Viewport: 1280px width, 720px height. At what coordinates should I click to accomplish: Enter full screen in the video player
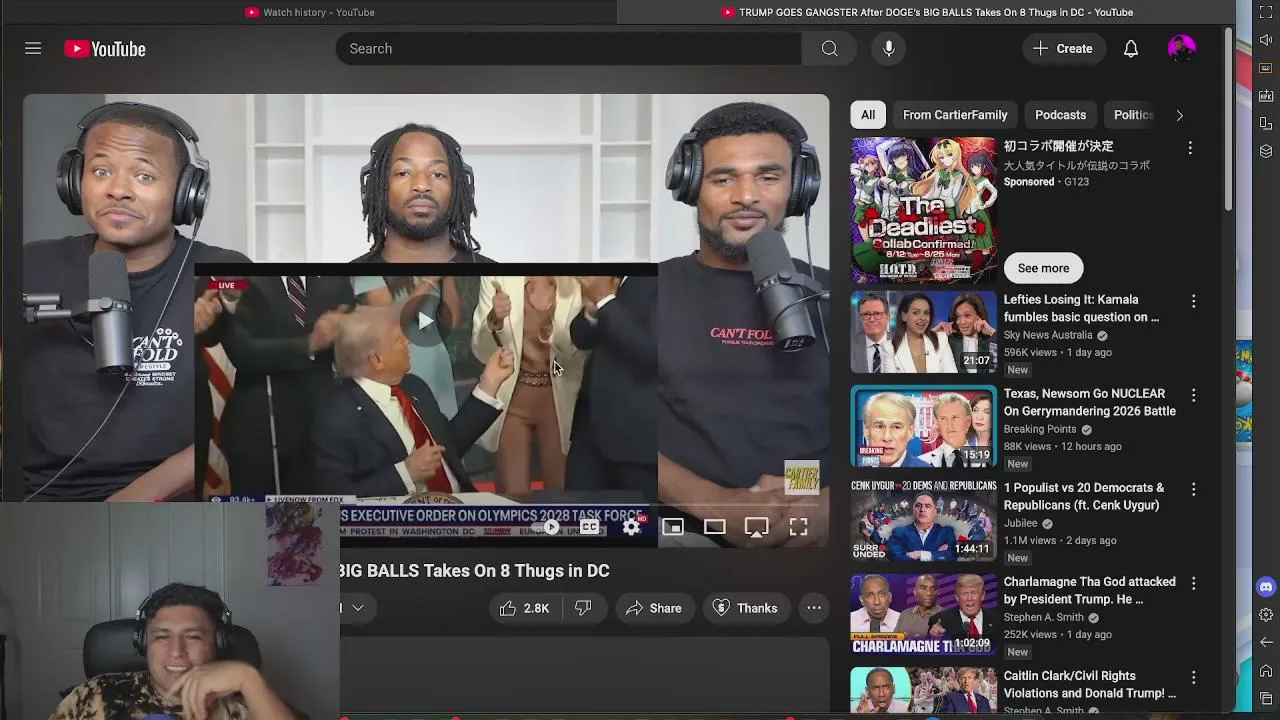[x=798, y=527]
